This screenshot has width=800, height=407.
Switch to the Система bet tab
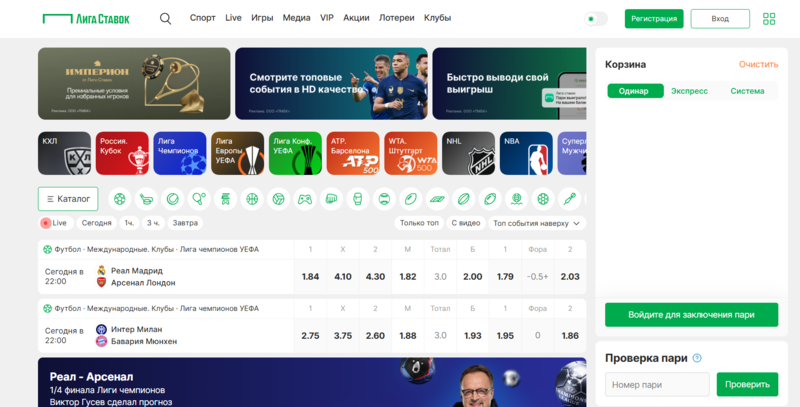point(747,91)
